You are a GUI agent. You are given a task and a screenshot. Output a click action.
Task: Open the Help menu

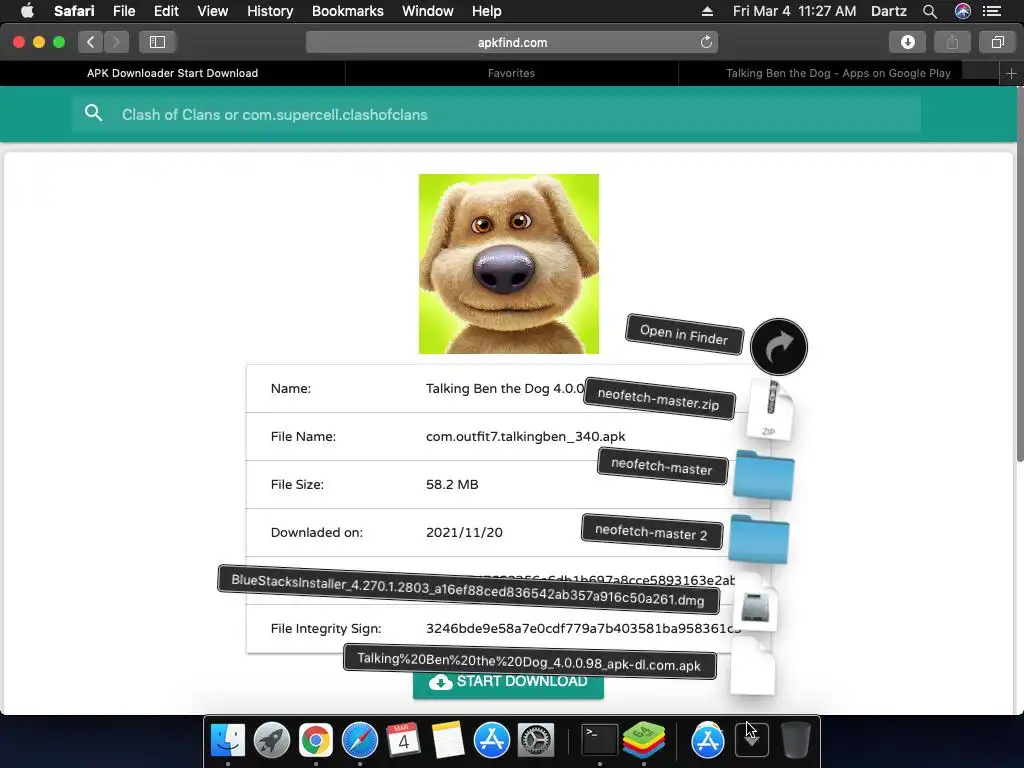[x=487, y=11]
